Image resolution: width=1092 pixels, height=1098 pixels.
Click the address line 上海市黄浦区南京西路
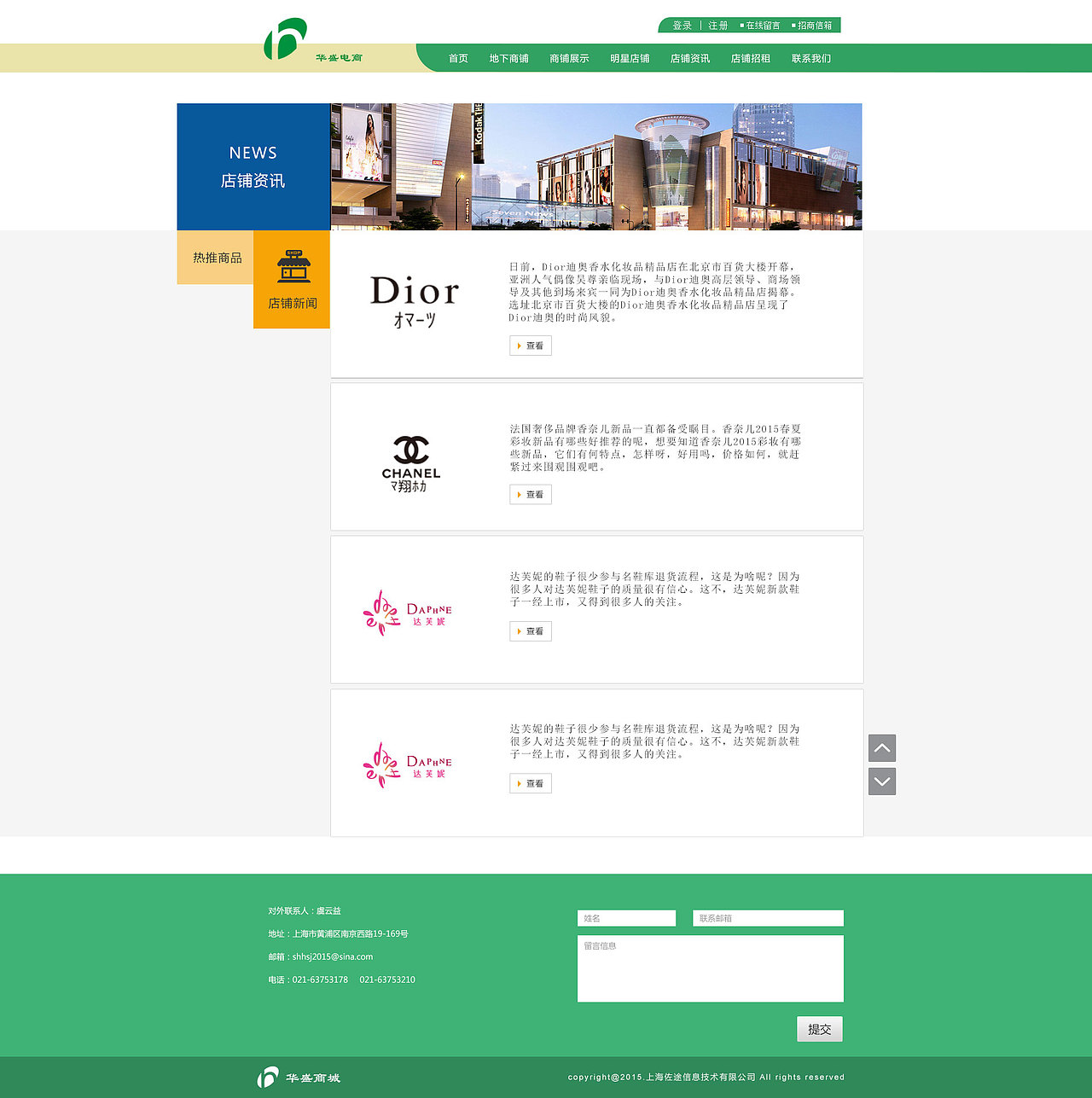338,934
